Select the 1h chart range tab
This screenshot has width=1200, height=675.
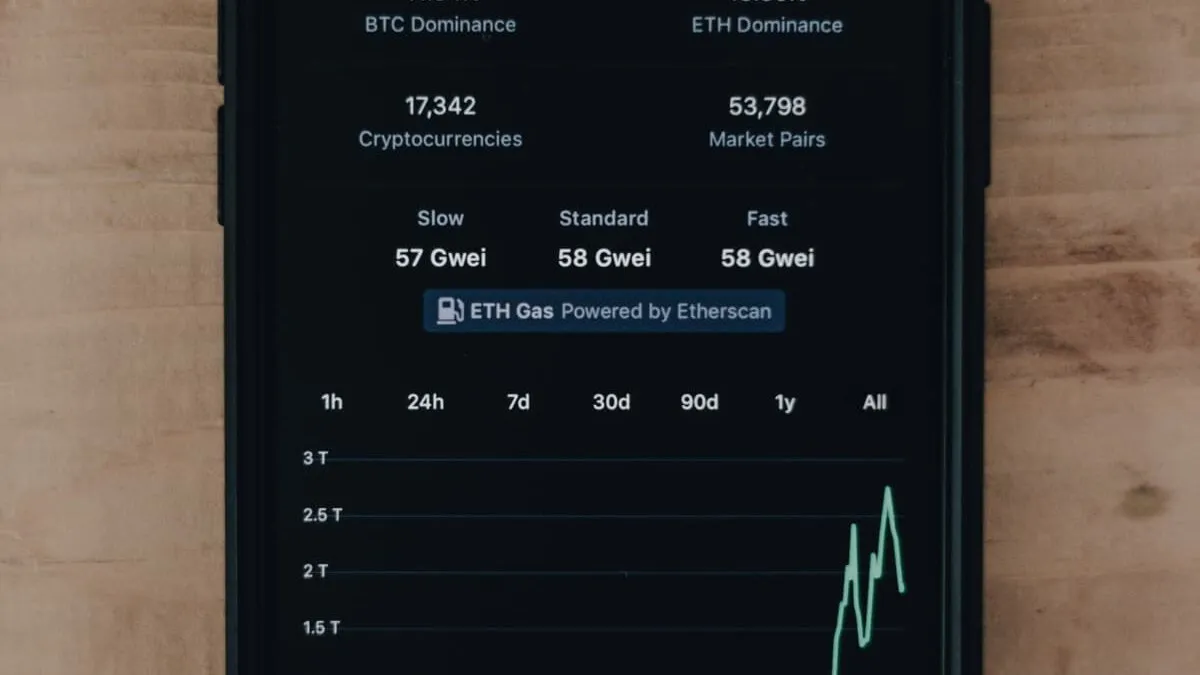coord(331,402)
